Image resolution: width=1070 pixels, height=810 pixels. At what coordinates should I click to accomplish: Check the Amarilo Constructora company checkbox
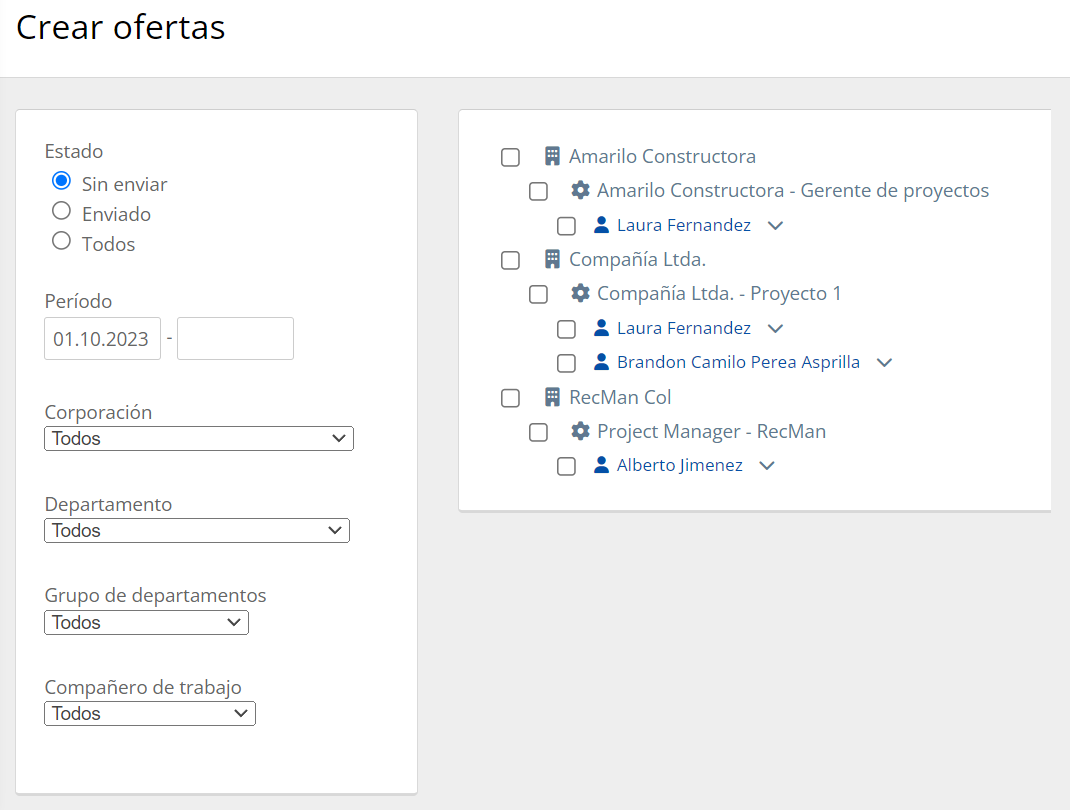511,158
